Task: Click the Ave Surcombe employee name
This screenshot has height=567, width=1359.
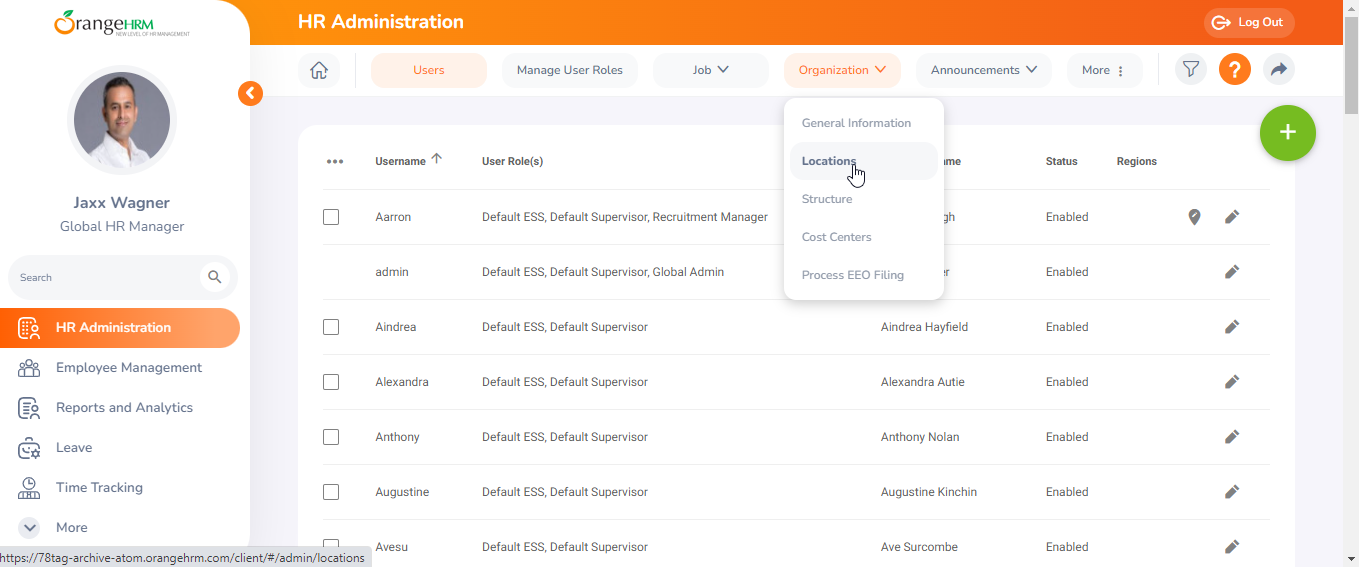Action: click(x=919, y=547)
